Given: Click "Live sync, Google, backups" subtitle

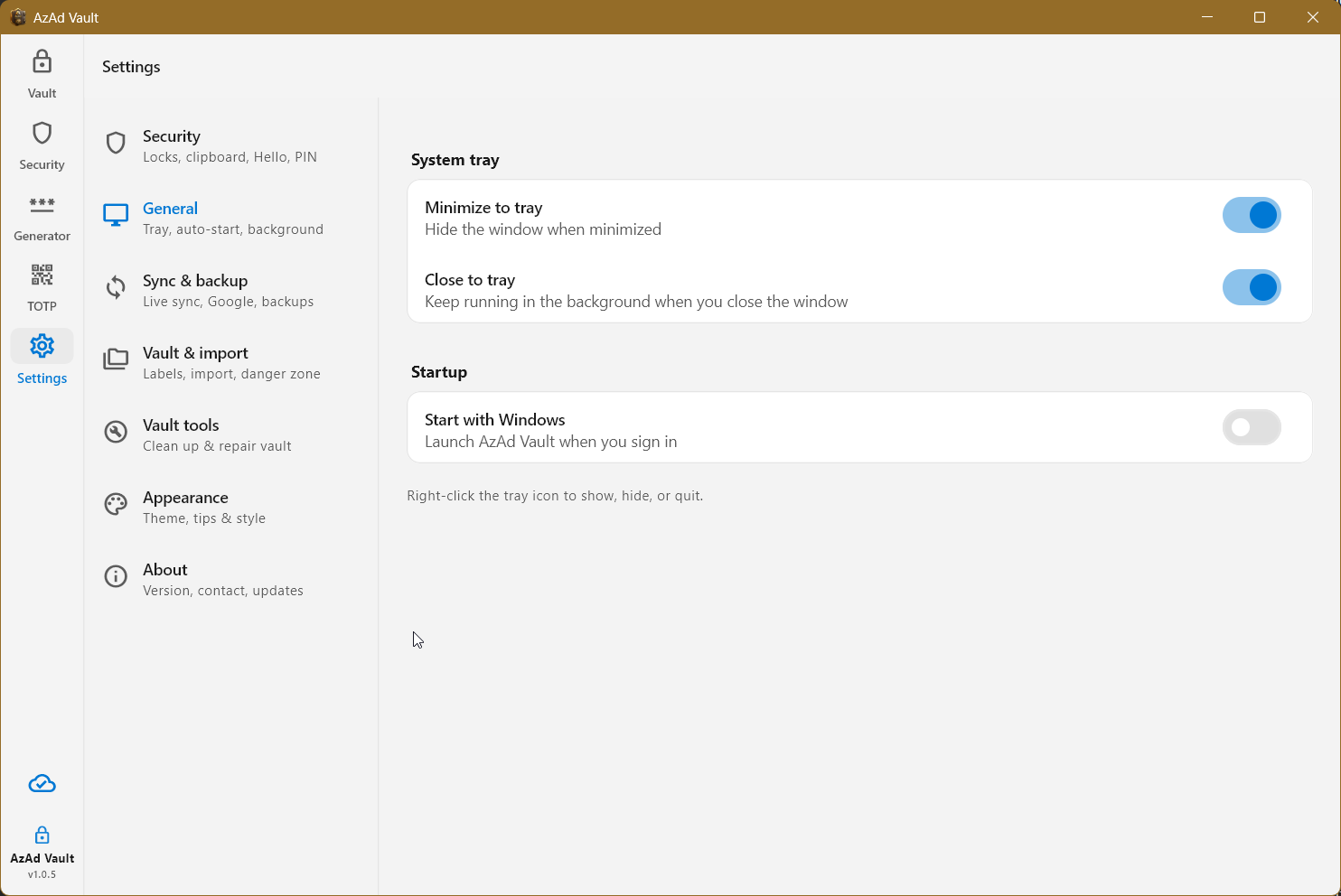Looking at the screenshot, I should tap(229, 302).
